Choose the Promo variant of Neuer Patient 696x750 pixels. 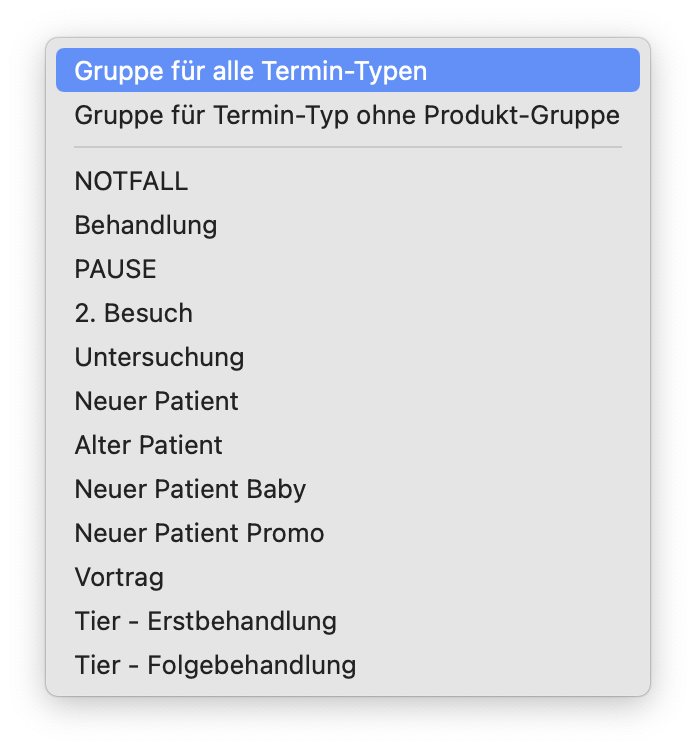[199, 533]
